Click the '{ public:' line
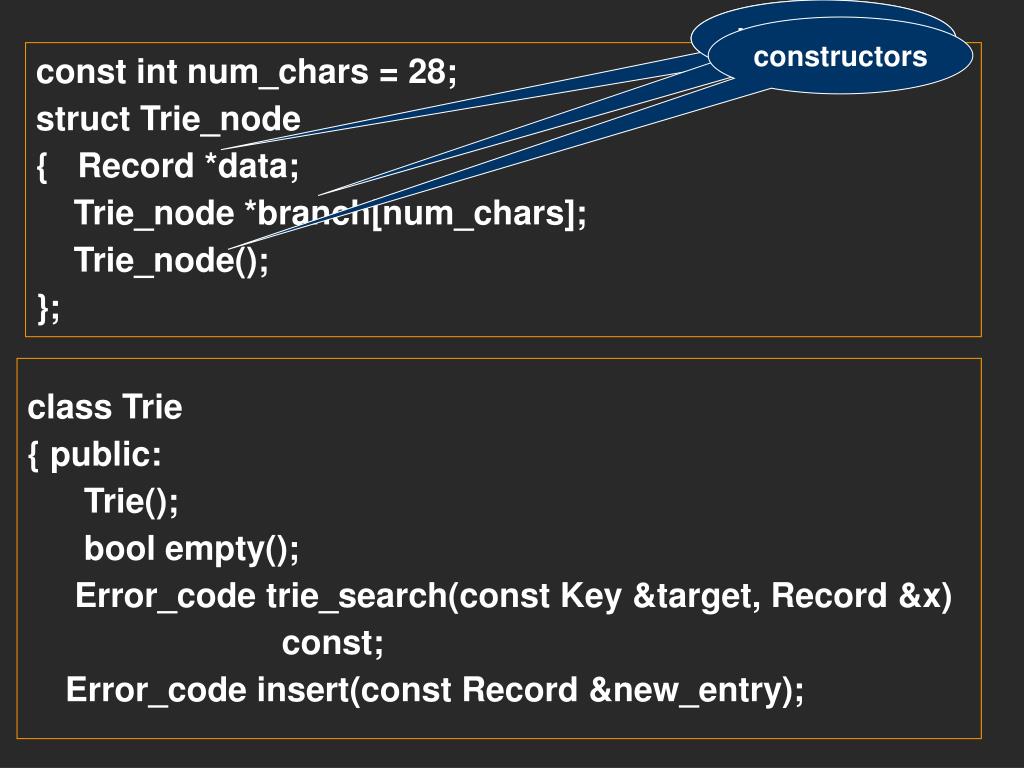The image size is (1024, 768). point(95,455)
